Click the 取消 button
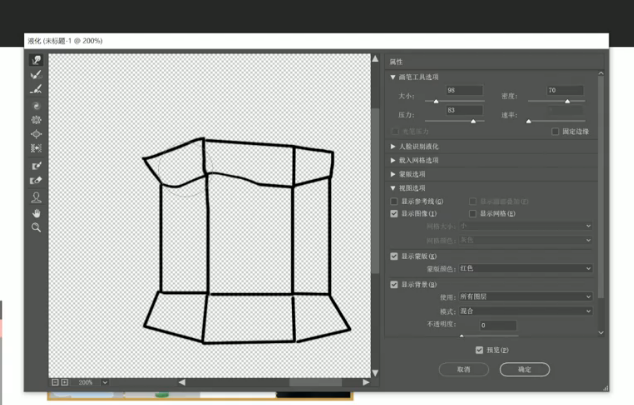 [x=466, y=369]
